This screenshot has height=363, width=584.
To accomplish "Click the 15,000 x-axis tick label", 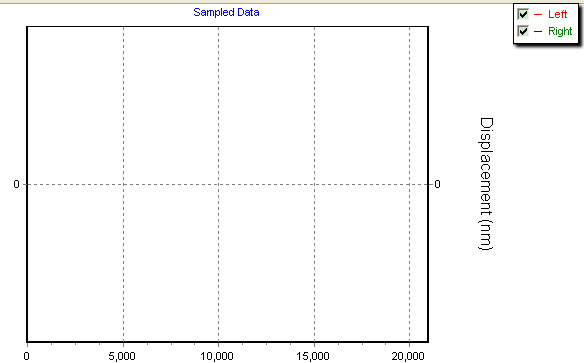I will tap(313, 356).
